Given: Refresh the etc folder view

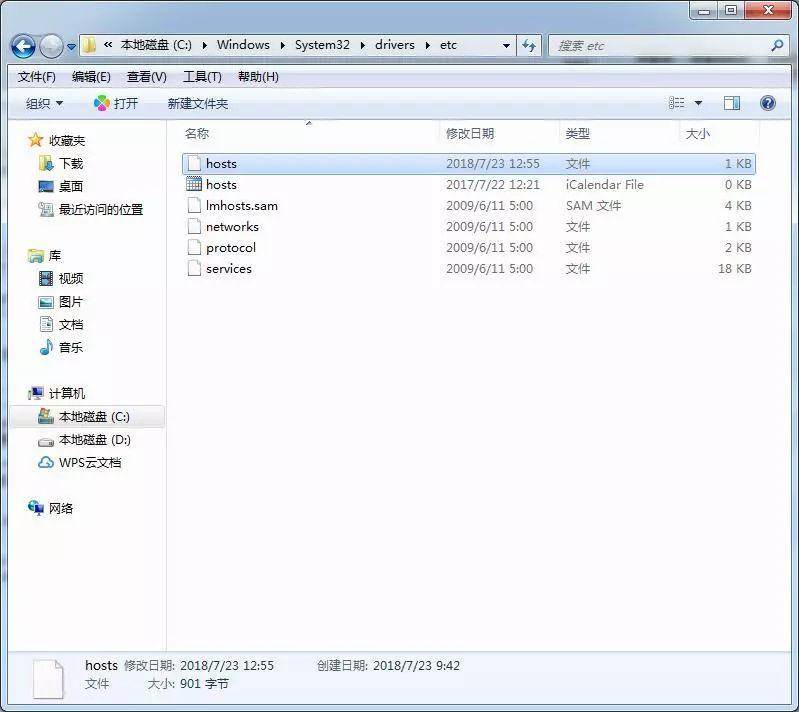Looking at the screenshot, I should tap(529, 46).
